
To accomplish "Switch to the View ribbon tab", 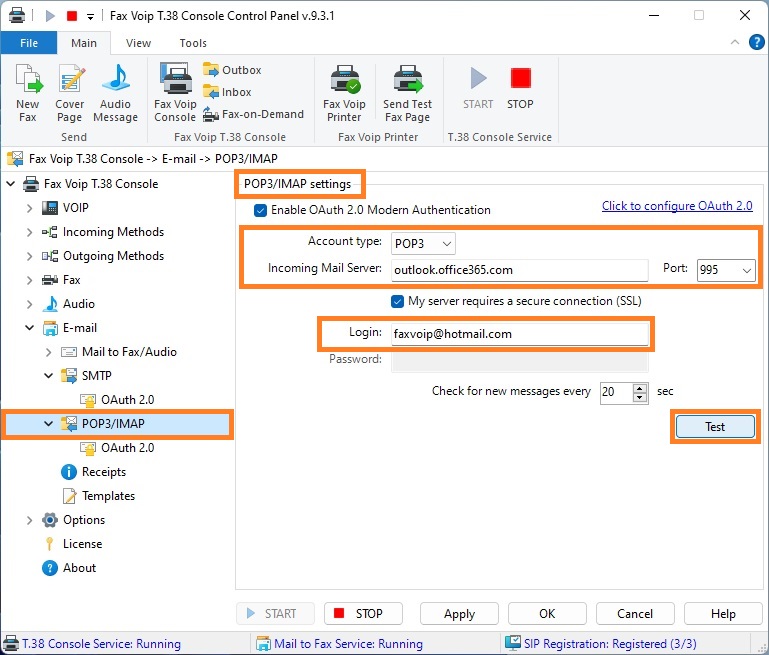I will (x=138, y=43).
